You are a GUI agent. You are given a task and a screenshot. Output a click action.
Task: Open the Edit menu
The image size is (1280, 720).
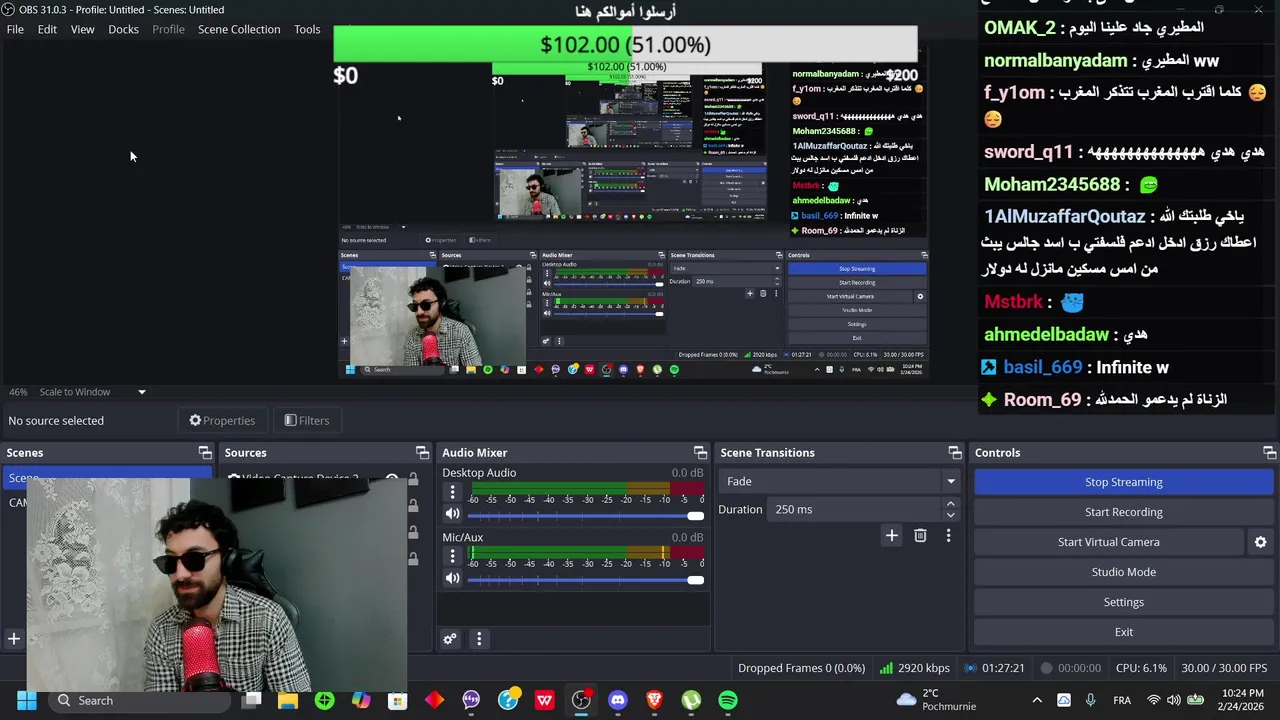point(47,29)
